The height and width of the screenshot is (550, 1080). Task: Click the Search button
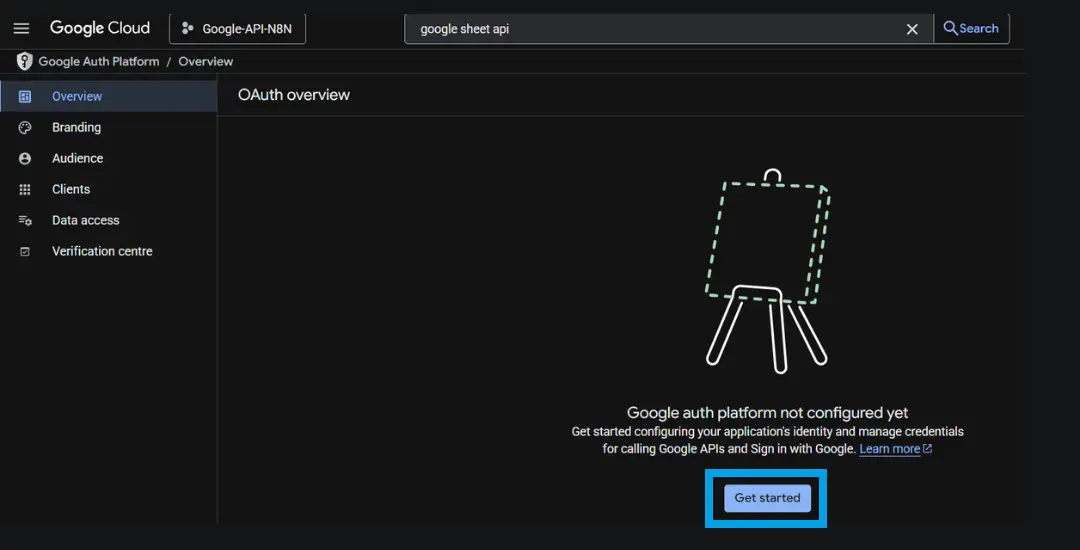971,29
